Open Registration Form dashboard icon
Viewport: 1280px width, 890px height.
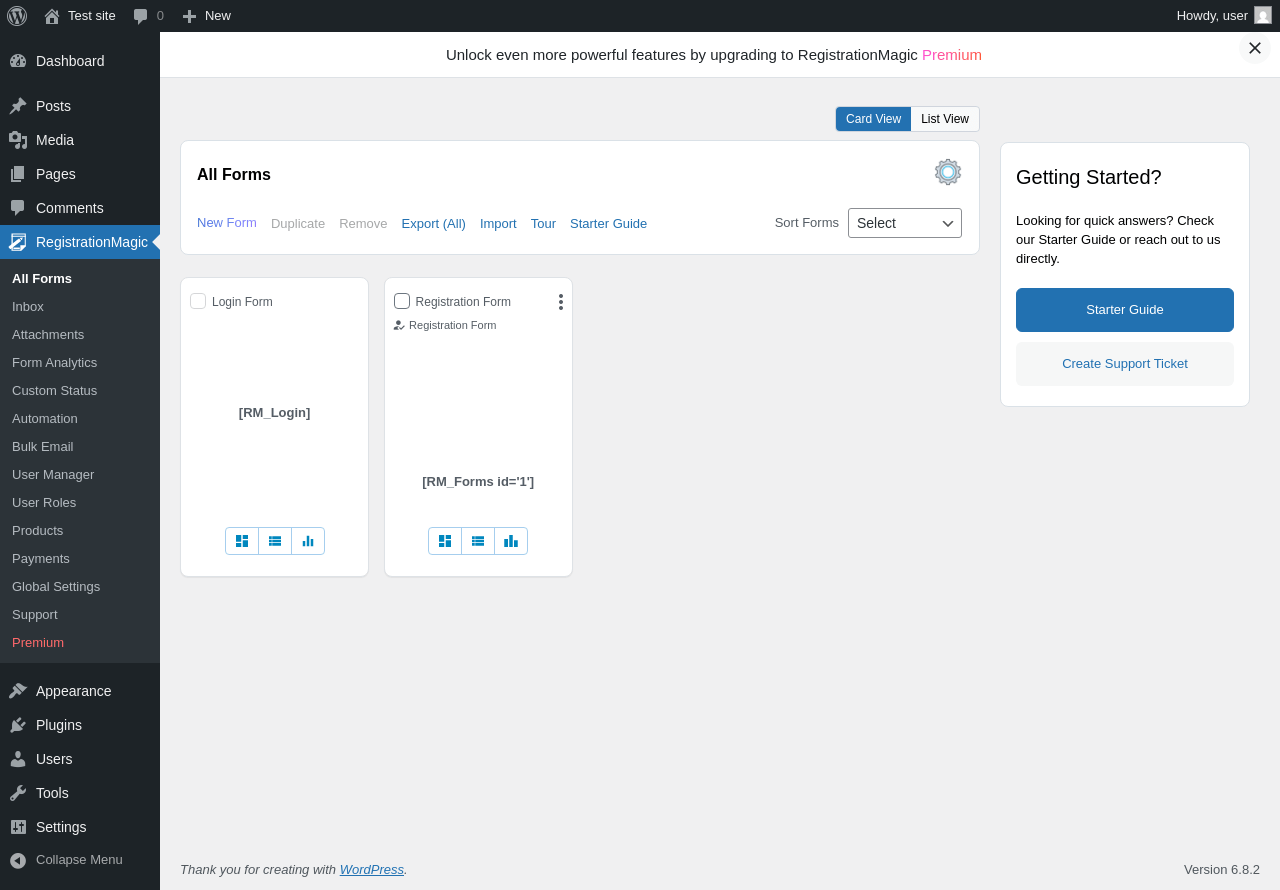click(445, 541)
